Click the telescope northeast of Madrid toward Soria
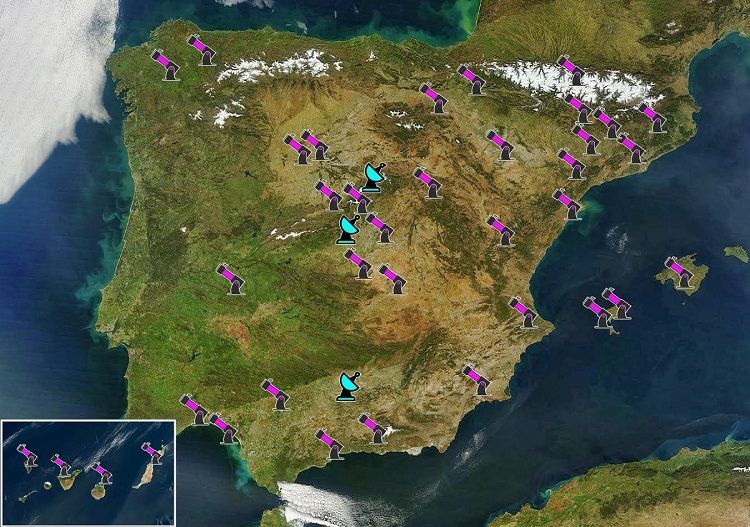750x527 pixels. [x=428, y=183]
